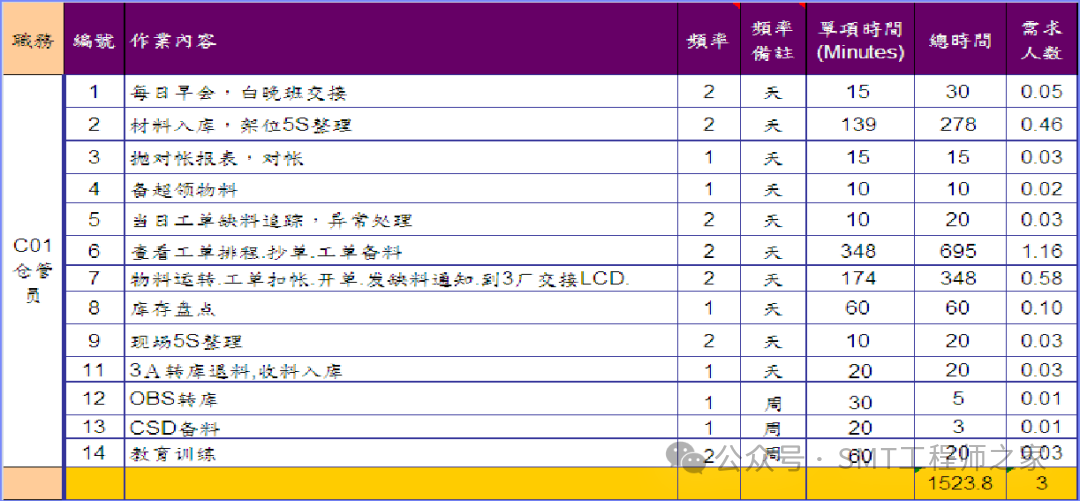The image size is (1080, 501).
Task: Select the 需求人數 header cell
Action: tap(1041, 41)
